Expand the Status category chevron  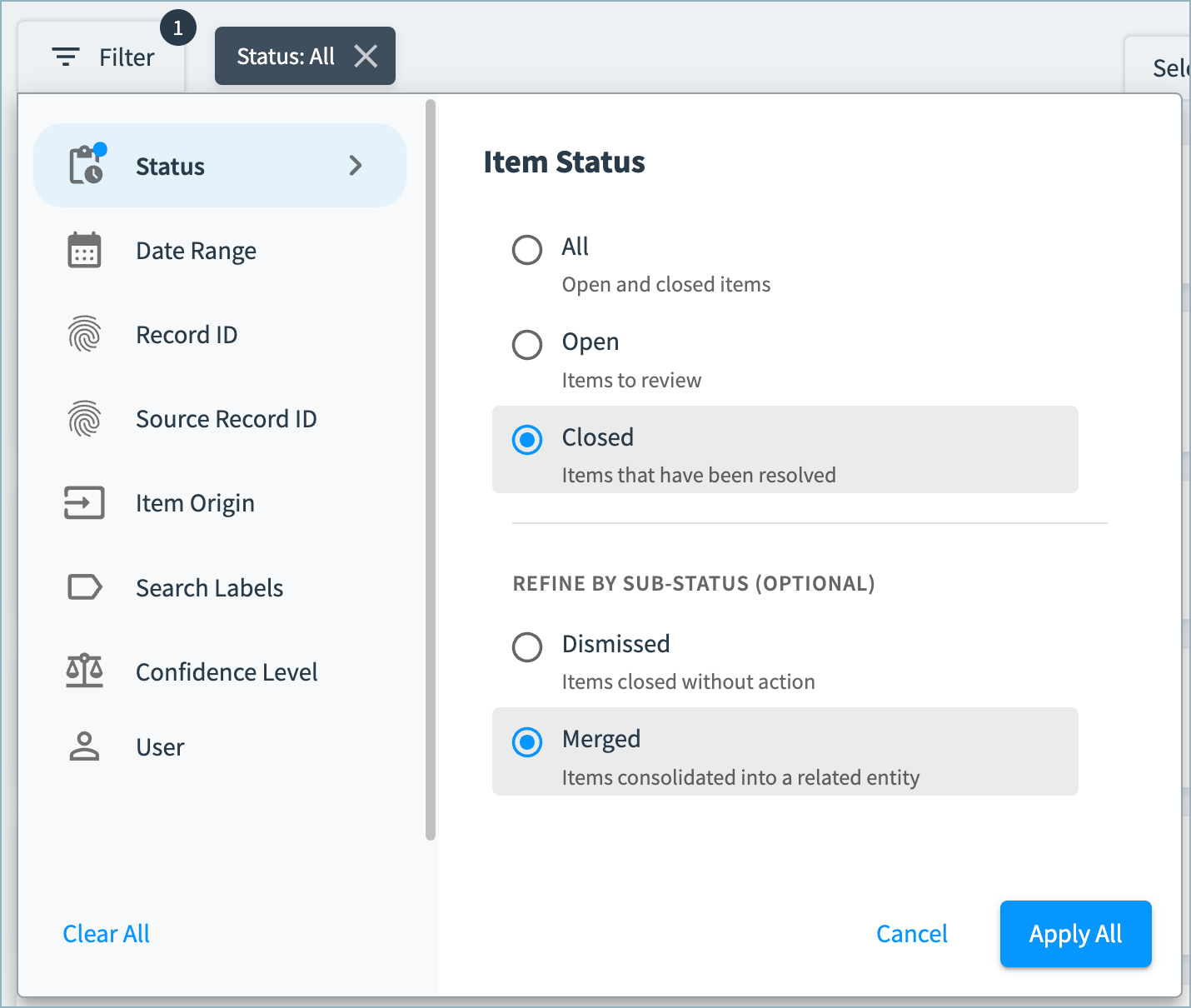coord(356,165)
